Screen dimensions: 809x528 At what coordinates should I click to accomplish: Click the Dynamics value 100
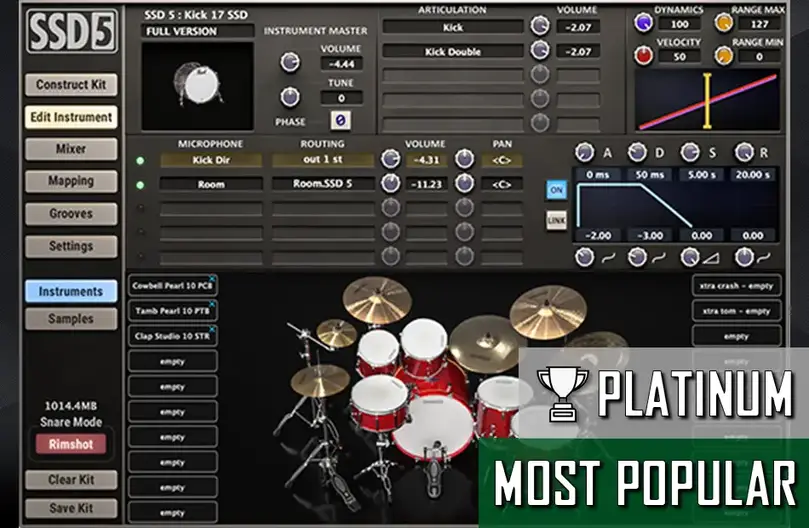coord(680,24)
